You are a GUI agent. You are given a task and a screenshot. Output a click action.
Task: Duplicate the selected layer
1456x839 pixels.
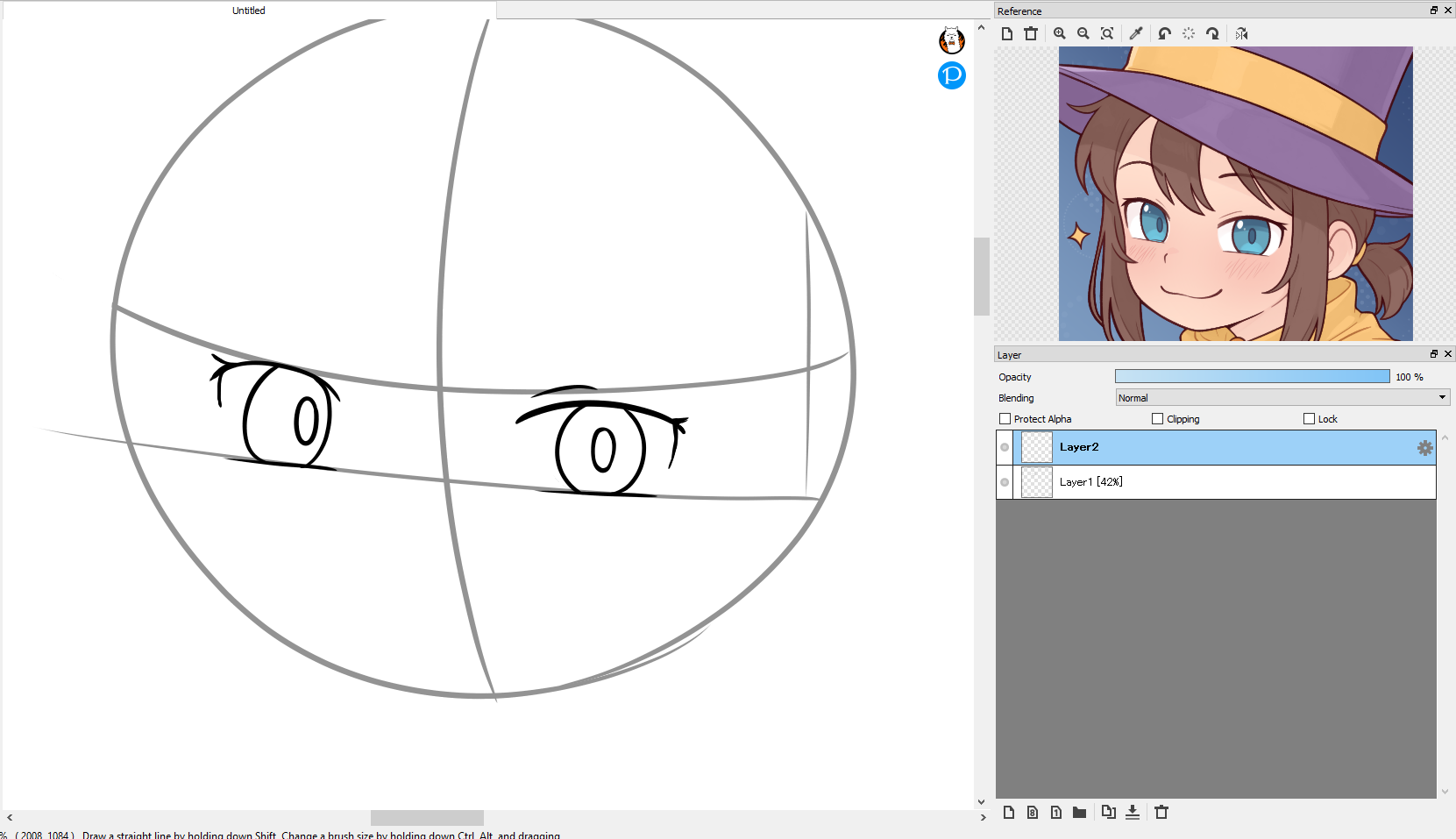(x=1109, y=813)
